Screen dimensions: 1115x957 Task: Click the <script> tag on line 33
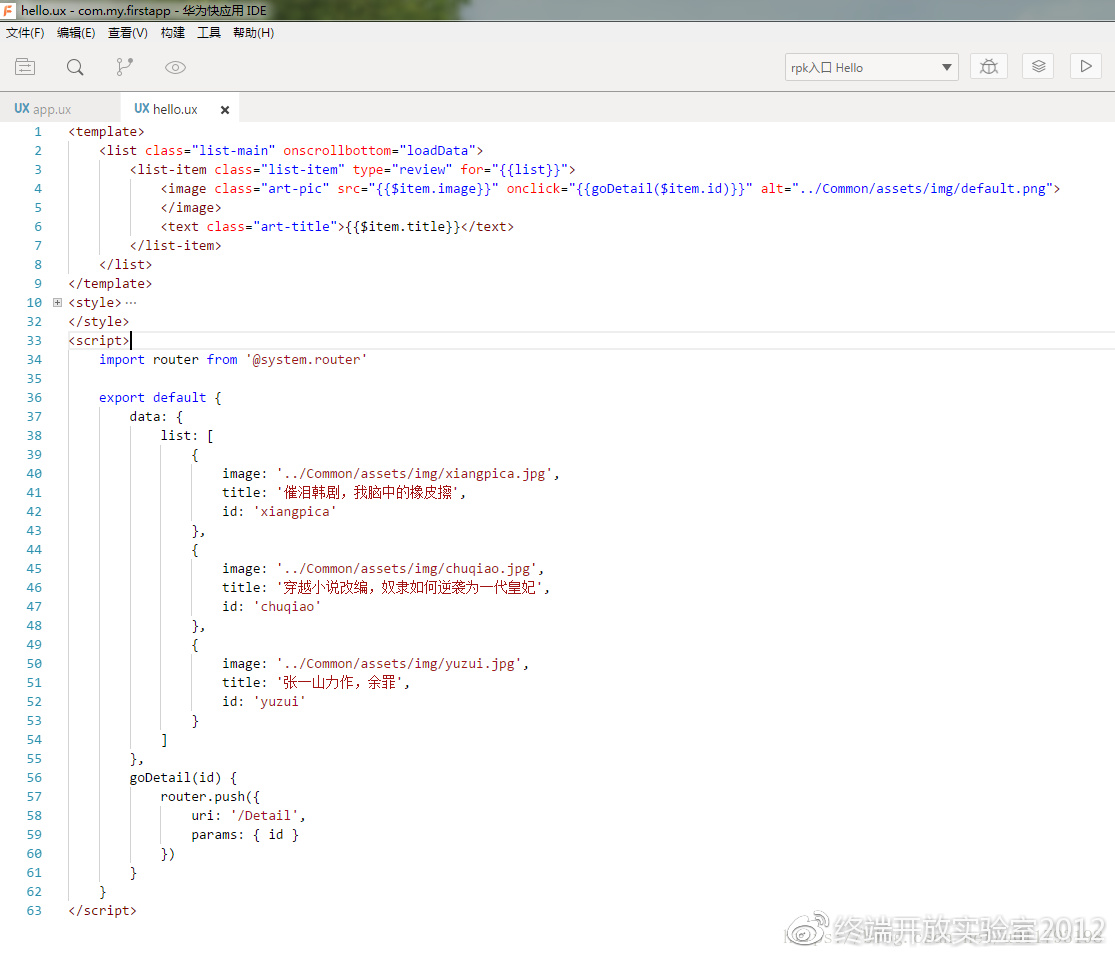99,341
